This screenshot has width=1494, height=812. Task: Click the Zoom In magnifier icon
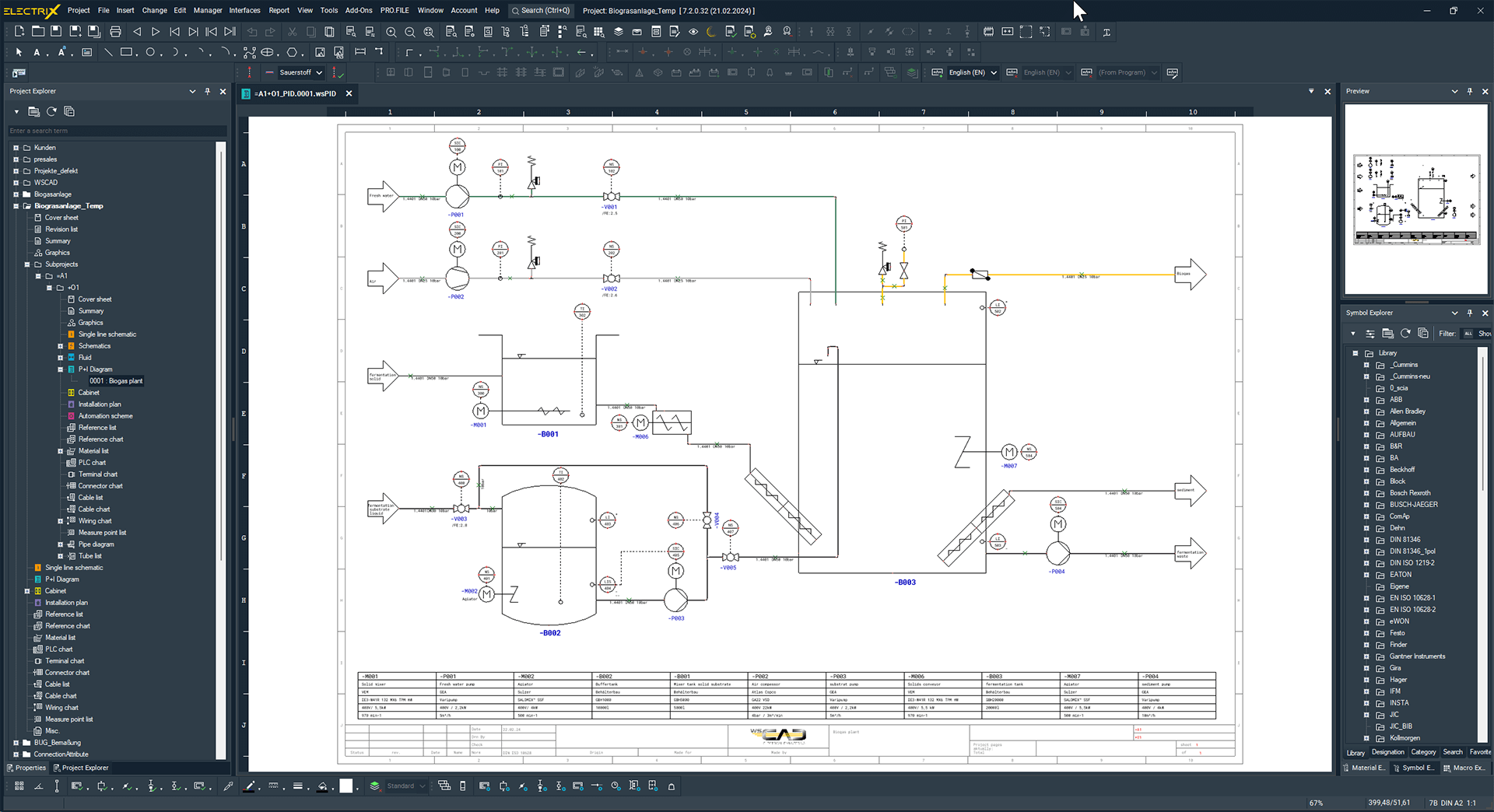click(x=391, y=32)
